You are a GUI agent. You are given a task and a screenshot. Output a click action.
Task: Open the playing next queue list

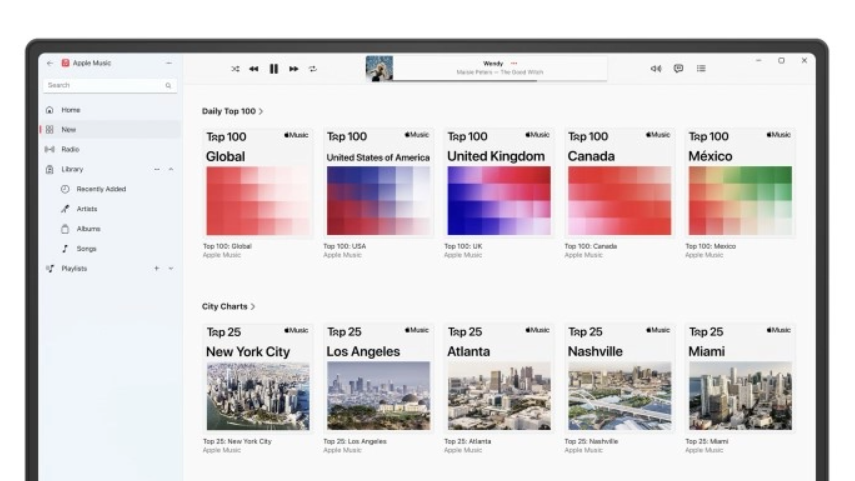(701, 69)
